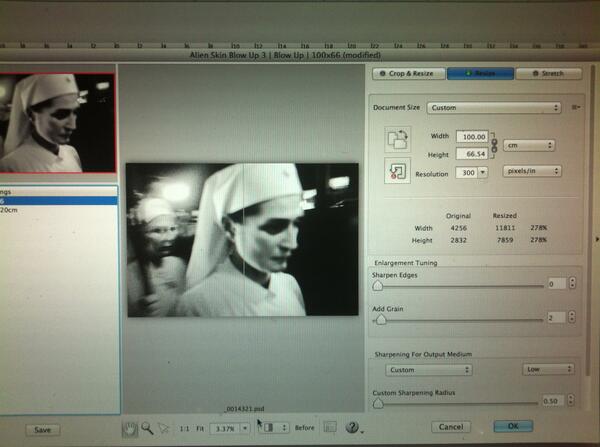Image resolution: width=600 pixels, height=447 pixels.
Task: Click the Resolution input field
Action: [467, 173]
